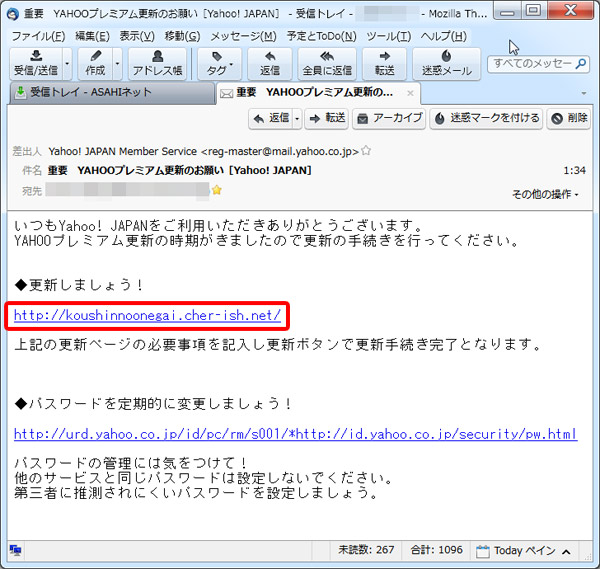The height and width of the screenshot is (569, 600).
Task: Open the koushinnoonegai.cher-ish.net link
Action: 147,316
